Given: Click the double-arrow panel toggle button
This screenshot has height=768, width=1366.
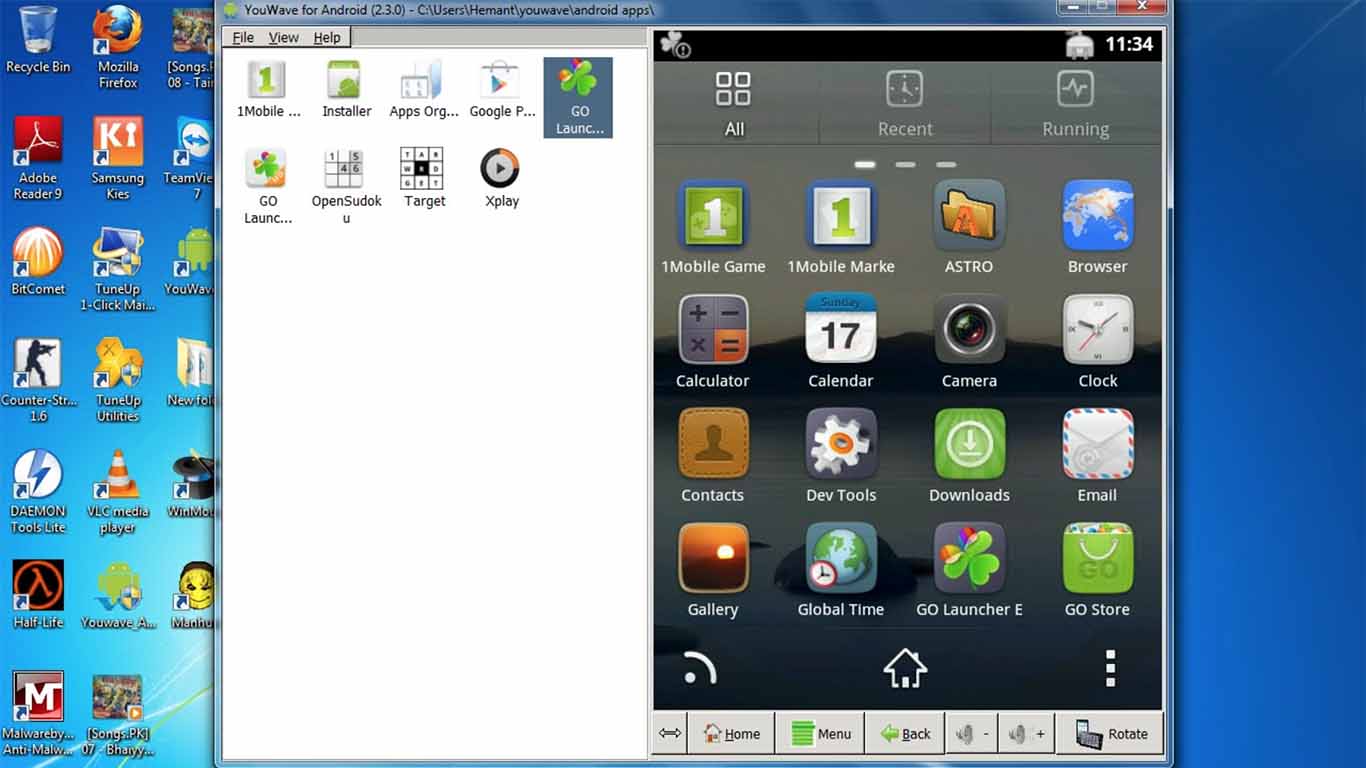Looking at the screenshot, I should click(670, 733).
